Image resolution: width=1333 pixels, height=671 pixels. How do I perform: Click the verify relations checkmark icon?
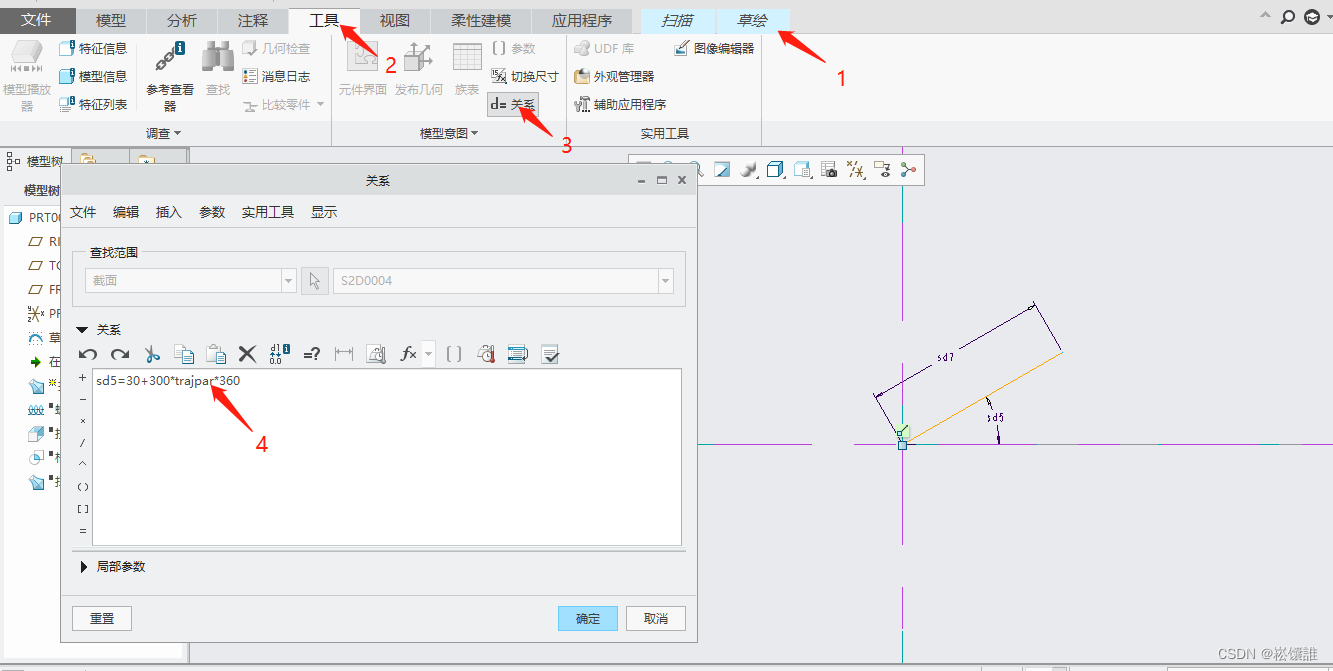(549, 354)
